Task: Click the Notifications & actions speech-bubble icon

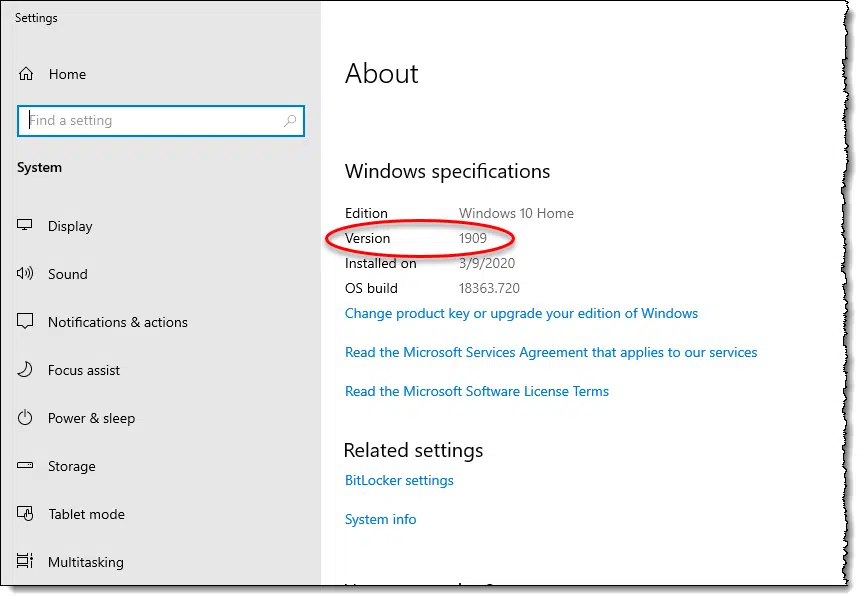Action: tap(25, 321)
